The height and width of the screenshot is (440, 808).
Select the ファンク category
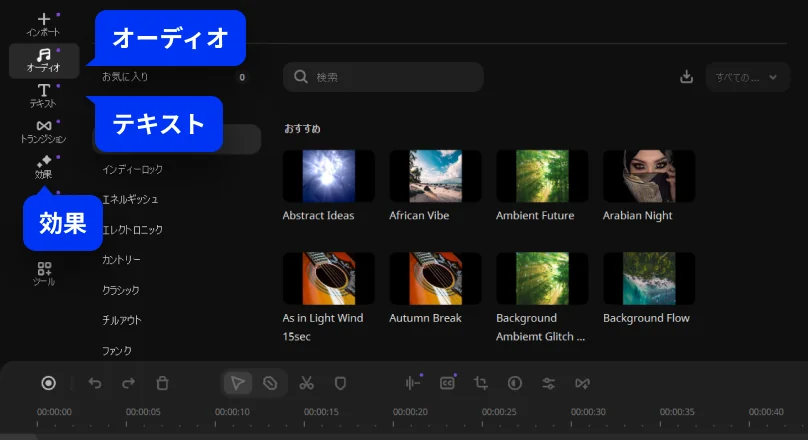117,351
